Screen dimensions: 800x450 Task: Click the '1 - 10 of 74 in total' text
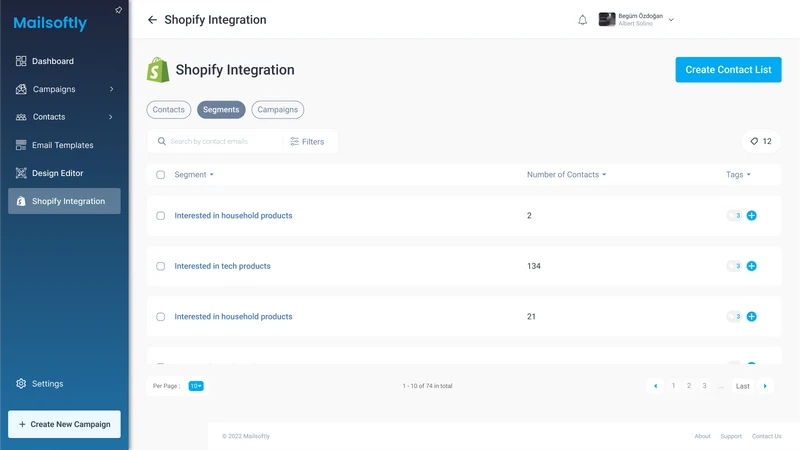428,386
